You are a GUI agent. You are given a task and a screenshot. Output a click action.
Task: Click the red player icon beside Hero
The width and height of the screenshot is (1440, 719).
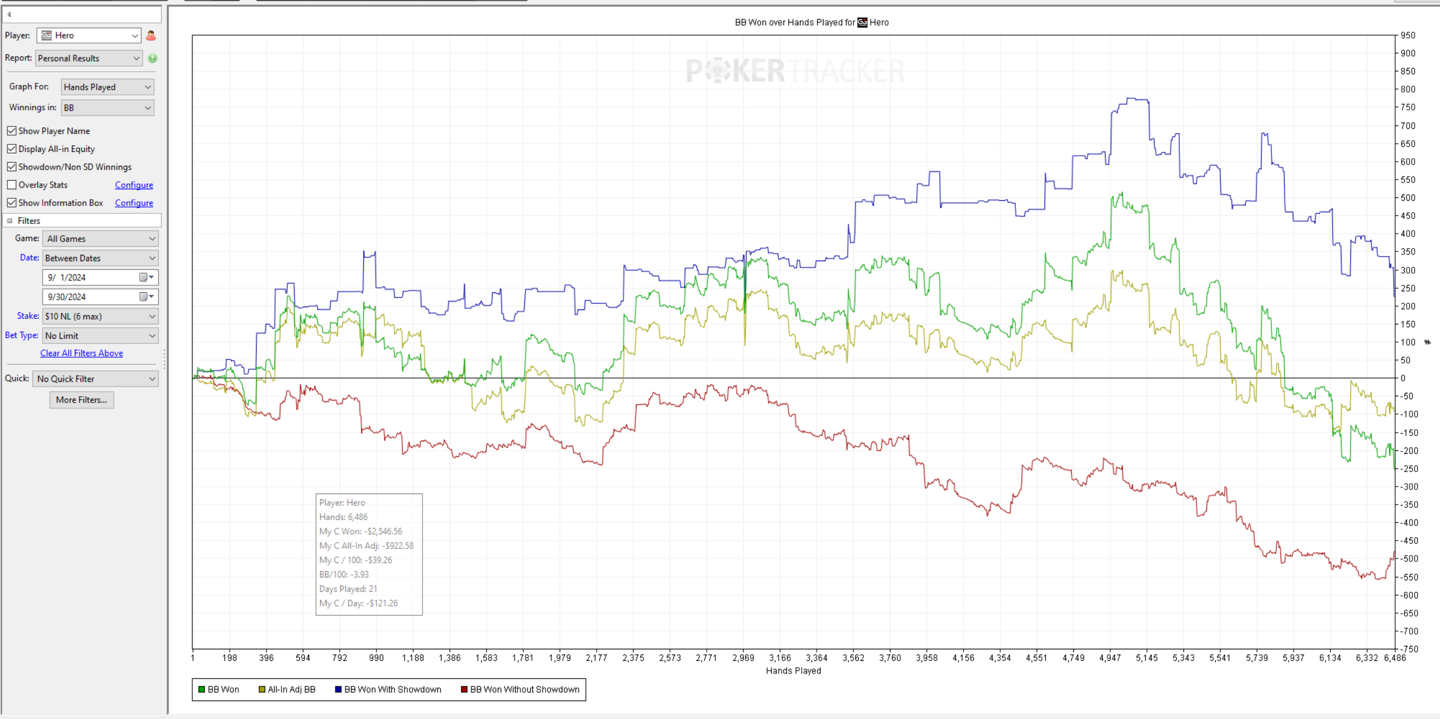(151, 36)
